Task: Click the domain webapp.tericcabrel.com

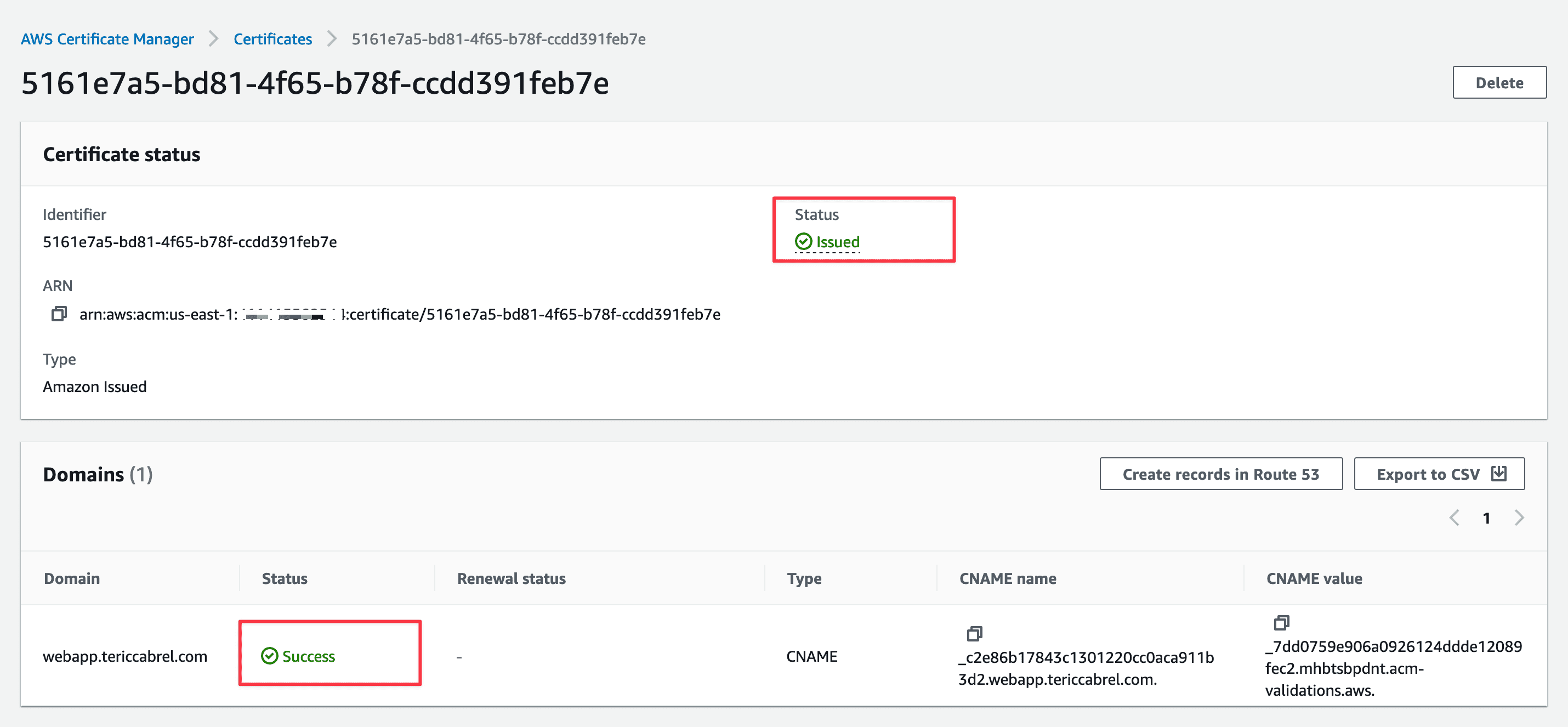Action: click(x=126, y=656)
